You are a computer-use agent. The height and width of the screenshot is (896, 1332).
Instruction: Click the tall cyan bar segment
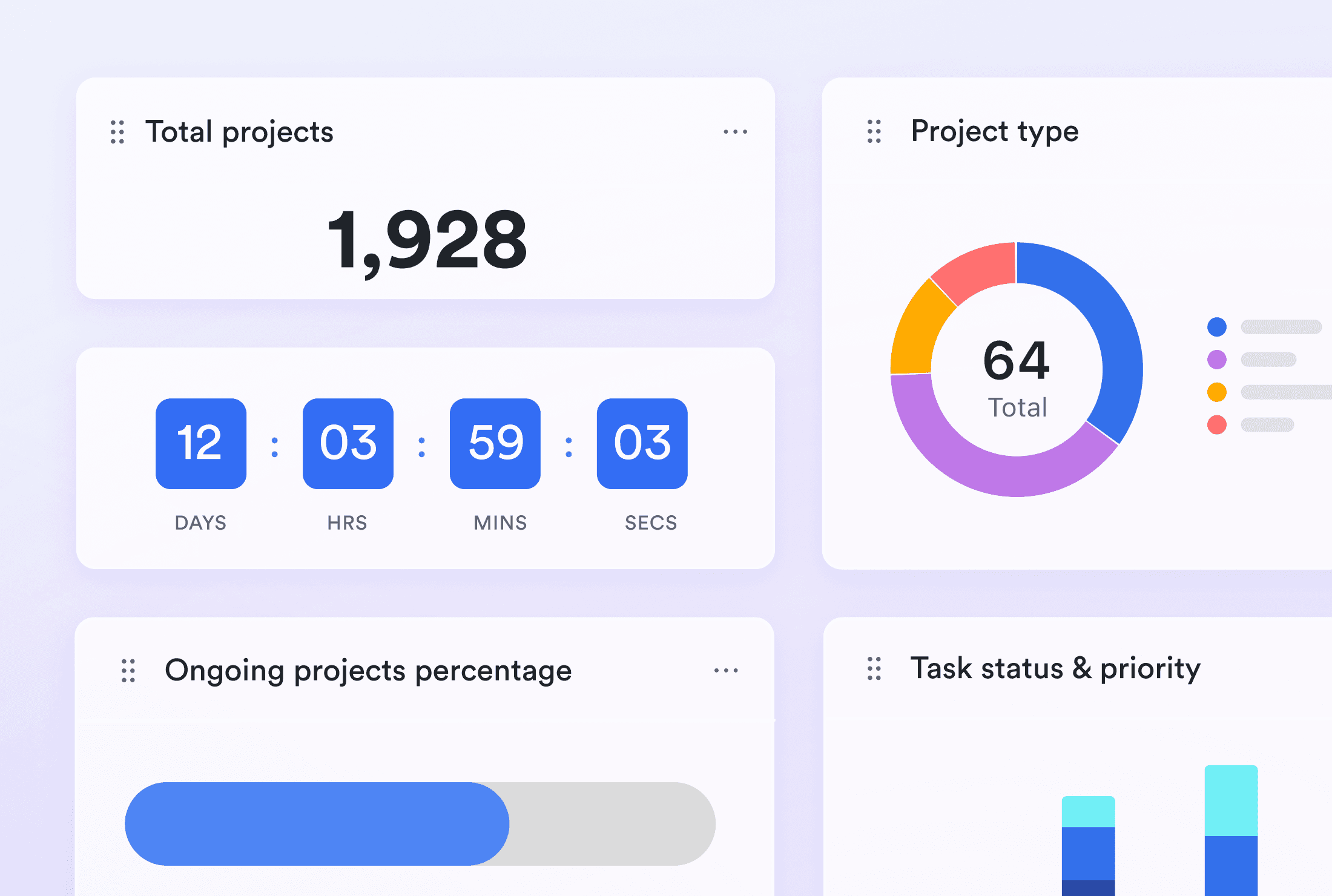pyautogui.click(x=1230, y=800)
